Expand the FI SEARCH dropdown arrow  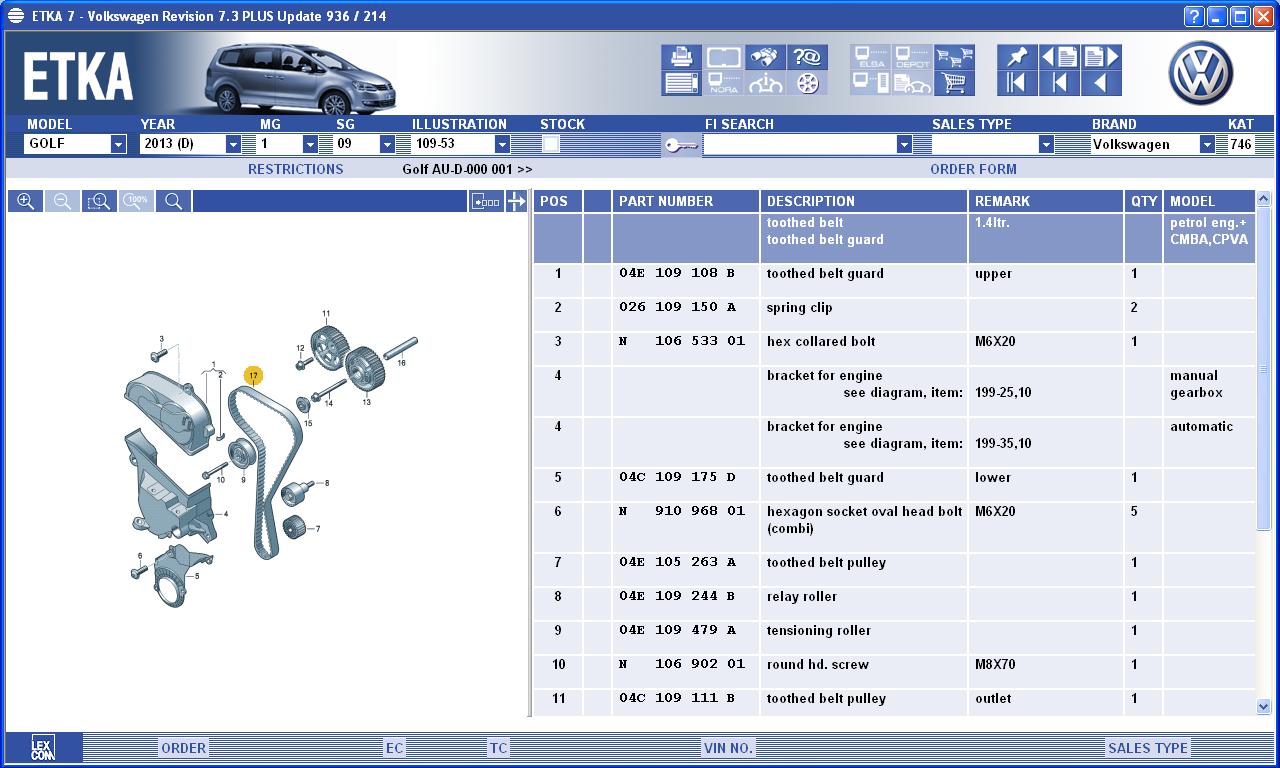[x=904, y=144]
